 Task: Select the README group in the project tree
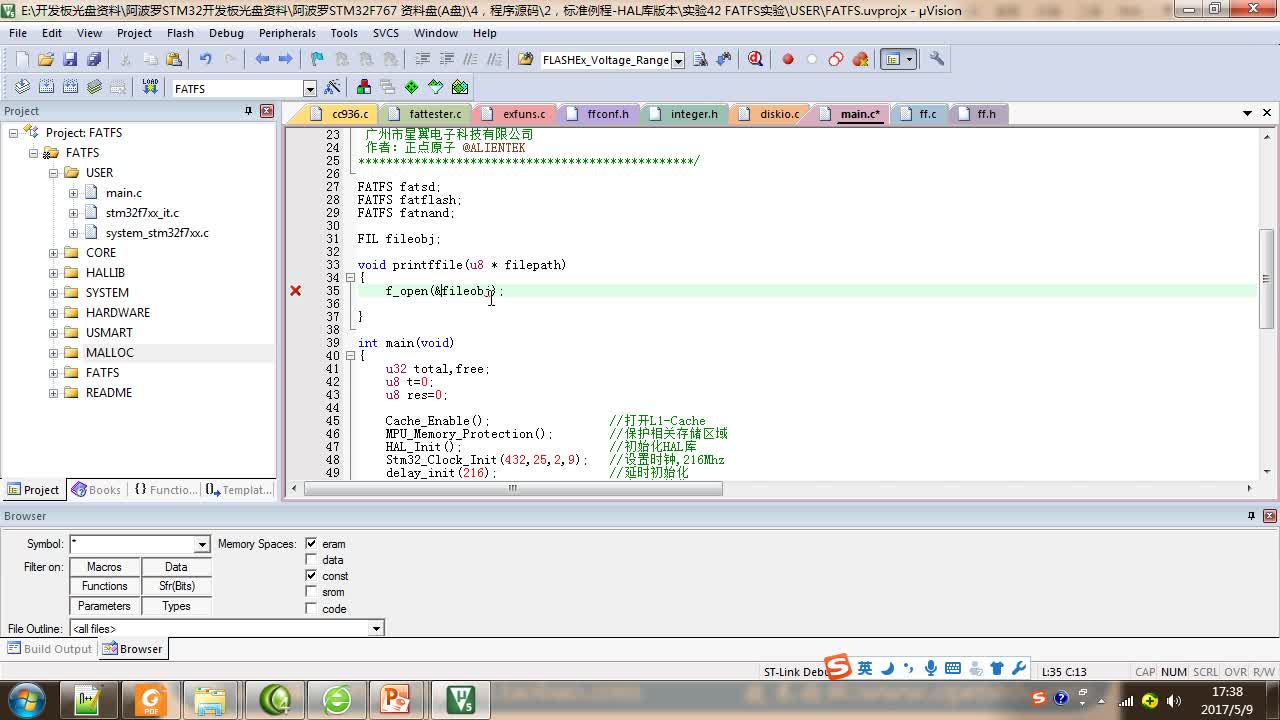pyautogui.click(x=108, y=393)
